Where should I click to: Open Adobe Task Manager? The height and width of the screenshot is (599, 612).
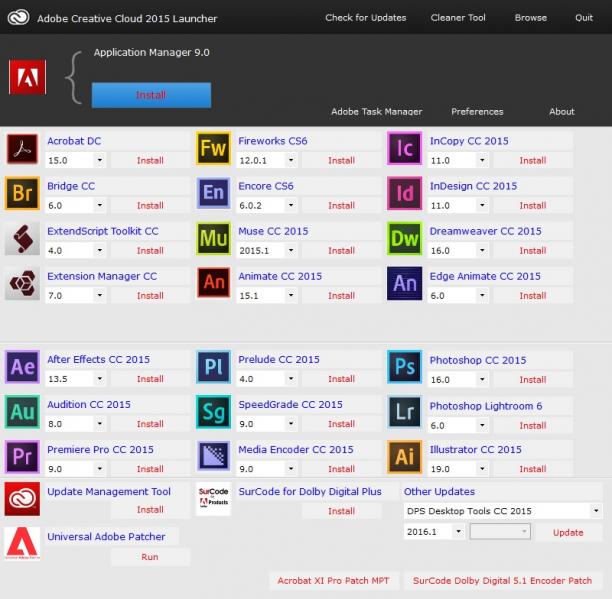377,112
